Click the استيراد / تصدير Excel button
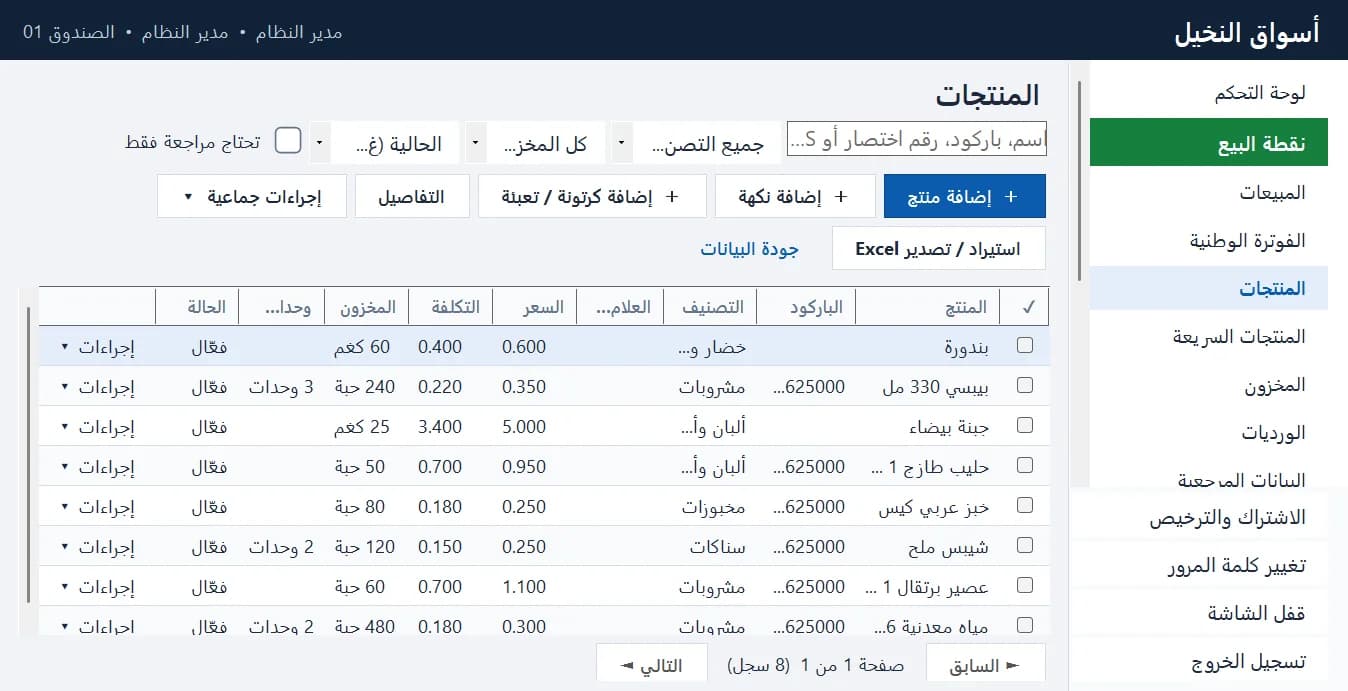 939,248
